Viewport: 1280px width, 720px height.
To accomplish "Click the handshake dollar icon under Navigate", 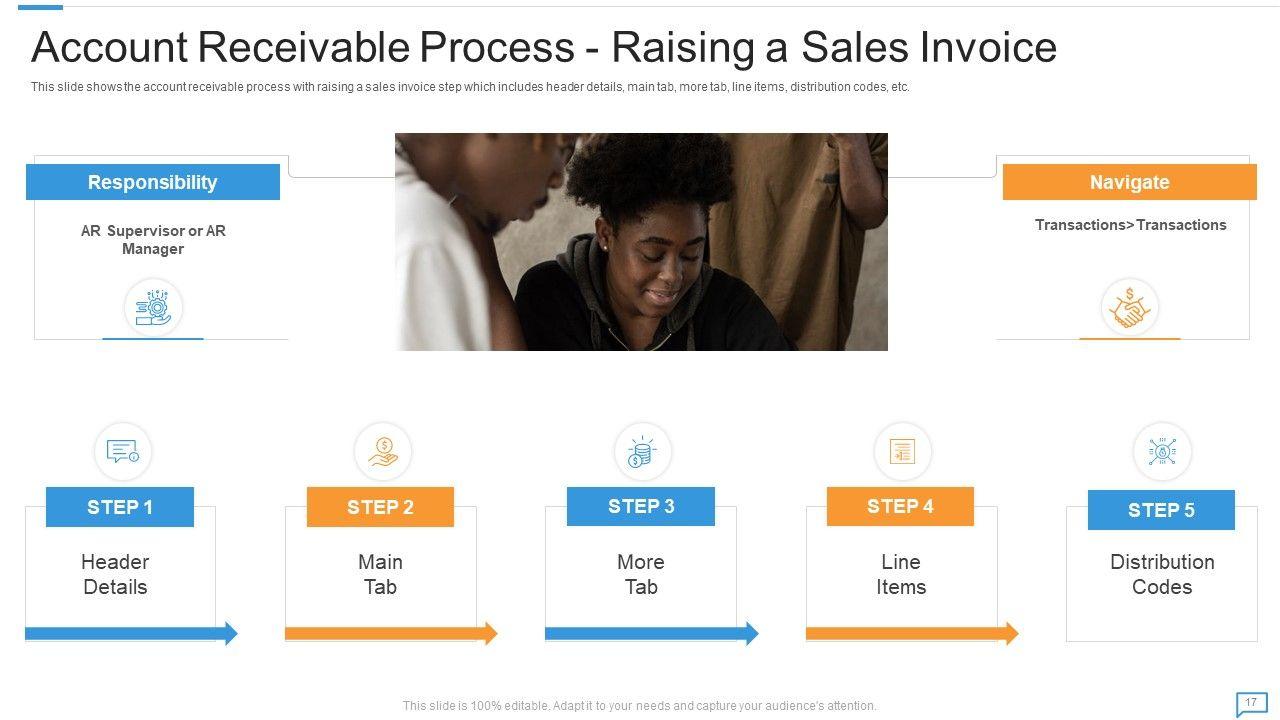I will tap(1130, 307).
